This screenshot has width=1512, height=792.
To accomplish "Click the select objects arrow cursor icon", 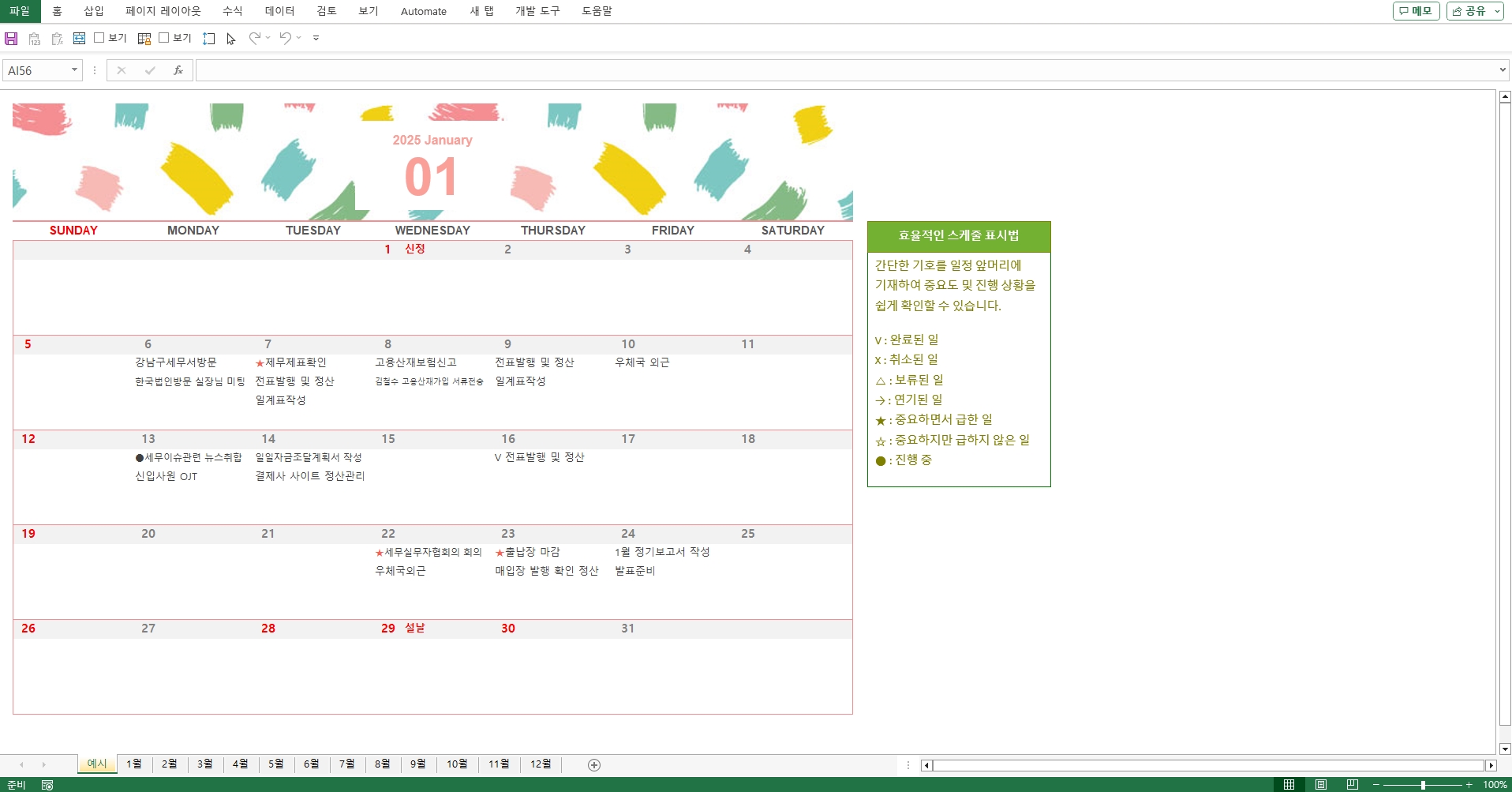I will pos(231,39).
